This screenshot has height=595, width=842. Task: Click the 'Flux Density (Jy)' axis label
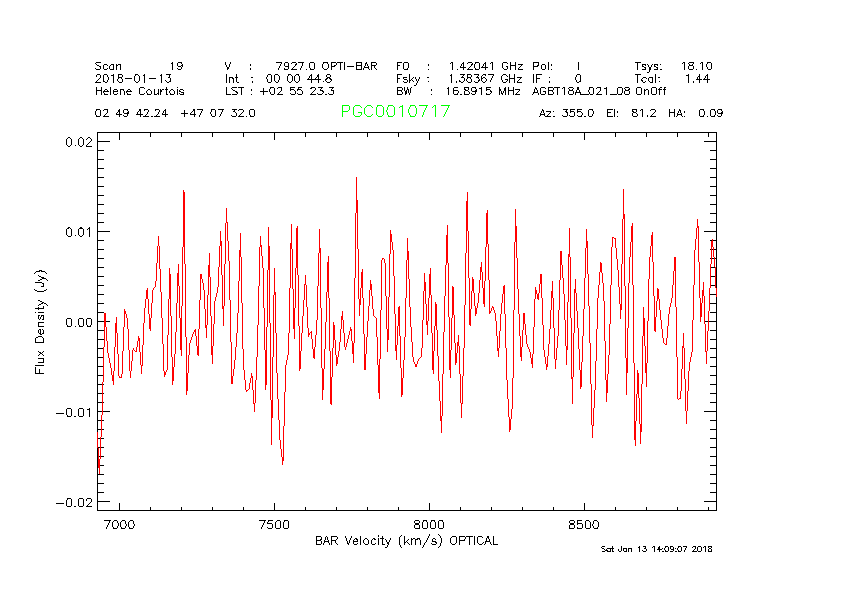pyautogui.click(x=41, y=321)
